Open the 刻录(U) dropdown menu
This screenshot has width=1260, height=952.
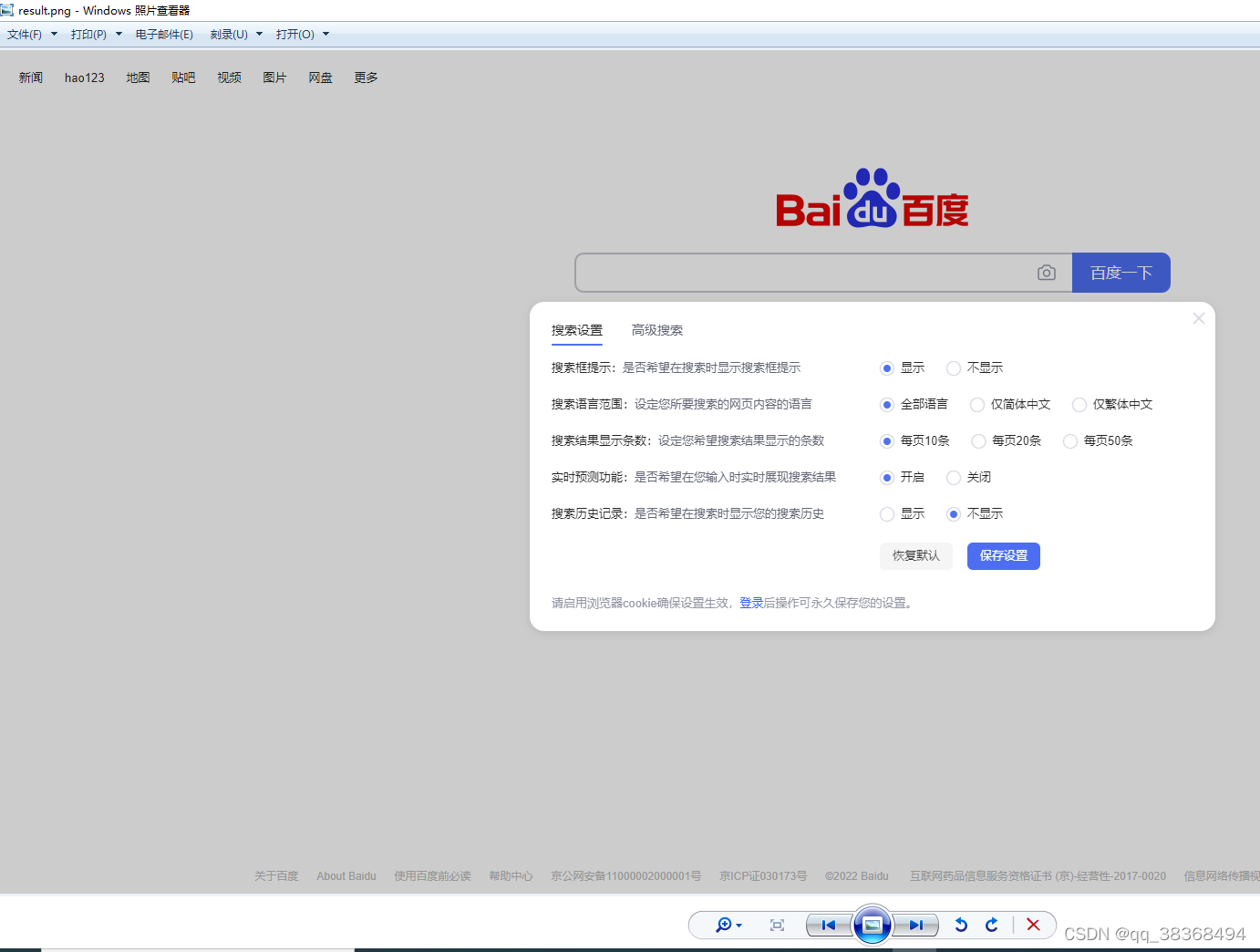coord(236,35)
